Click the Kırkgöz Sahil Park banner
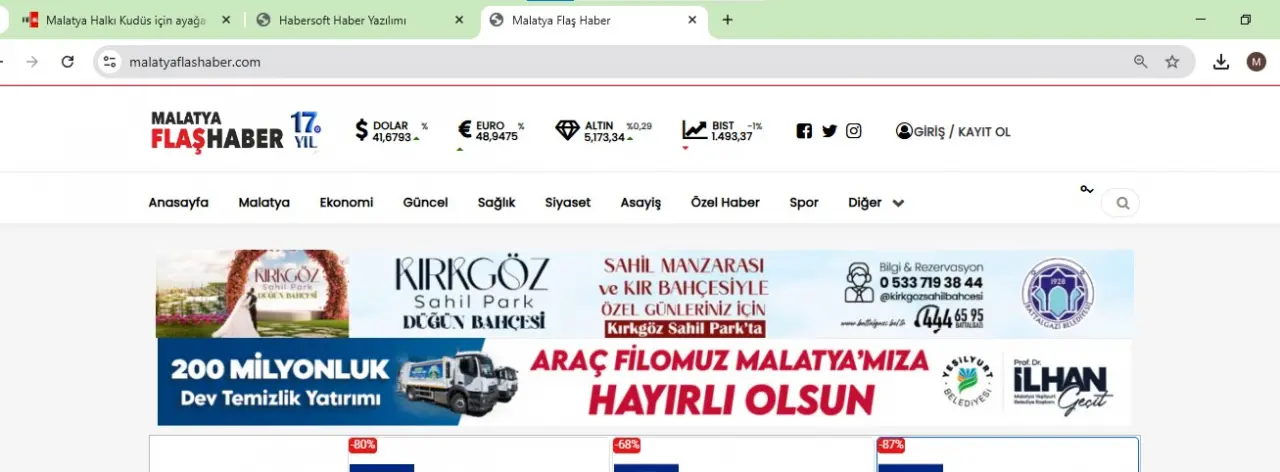 coord(644,293)
